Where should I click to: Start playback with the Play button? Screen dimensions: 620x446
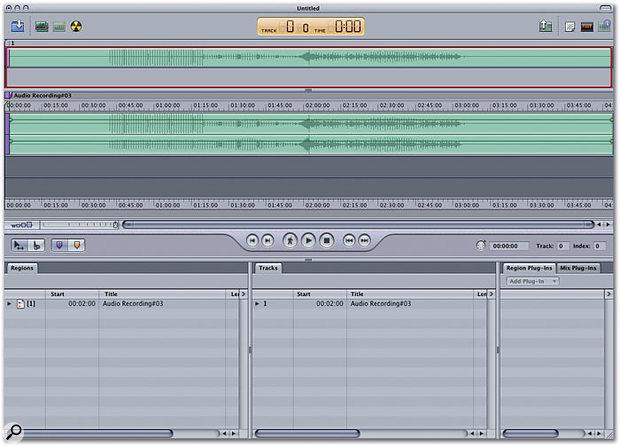point(308,240)
